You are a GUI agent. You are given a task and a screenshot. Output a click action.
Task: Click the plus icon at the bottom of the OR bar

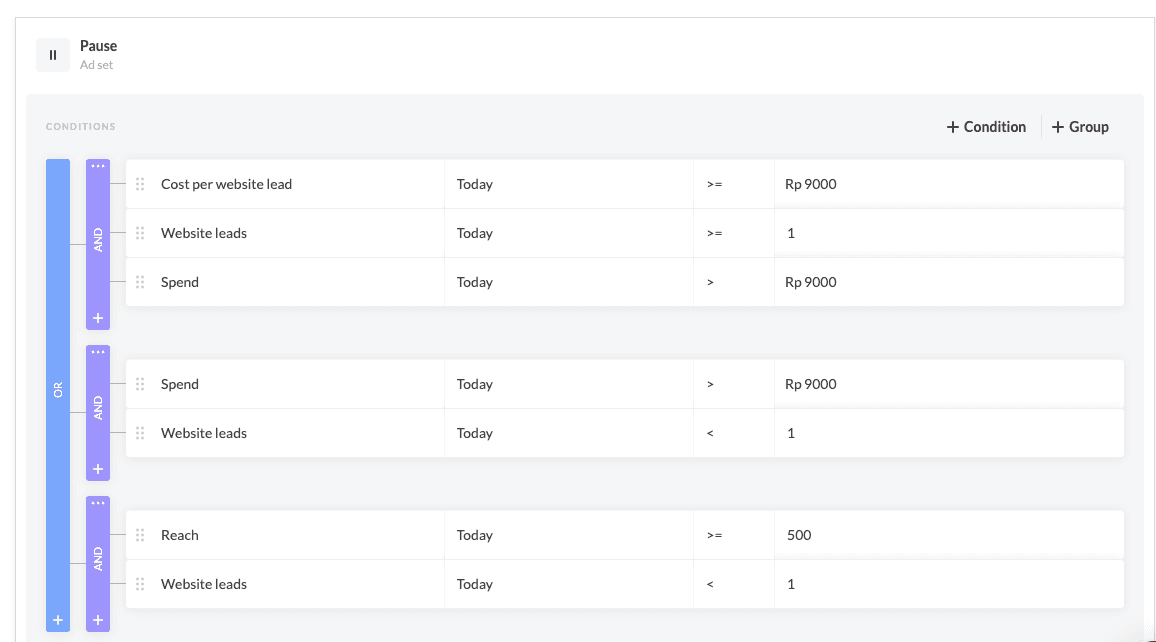pyautogui.click(x=57, y=619)
